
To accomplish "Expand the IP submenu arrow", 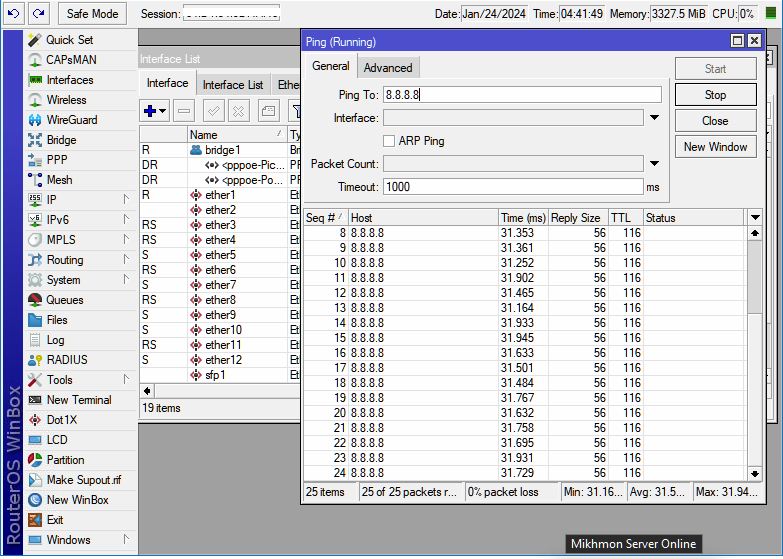I will tap(126, 199).
